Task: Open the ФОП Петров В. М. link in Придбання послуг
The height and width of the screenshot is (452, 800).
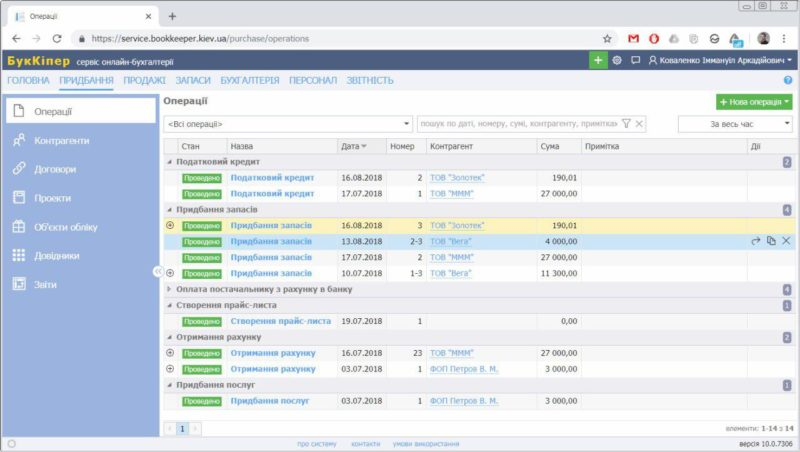Action: [x=463, y=401]
